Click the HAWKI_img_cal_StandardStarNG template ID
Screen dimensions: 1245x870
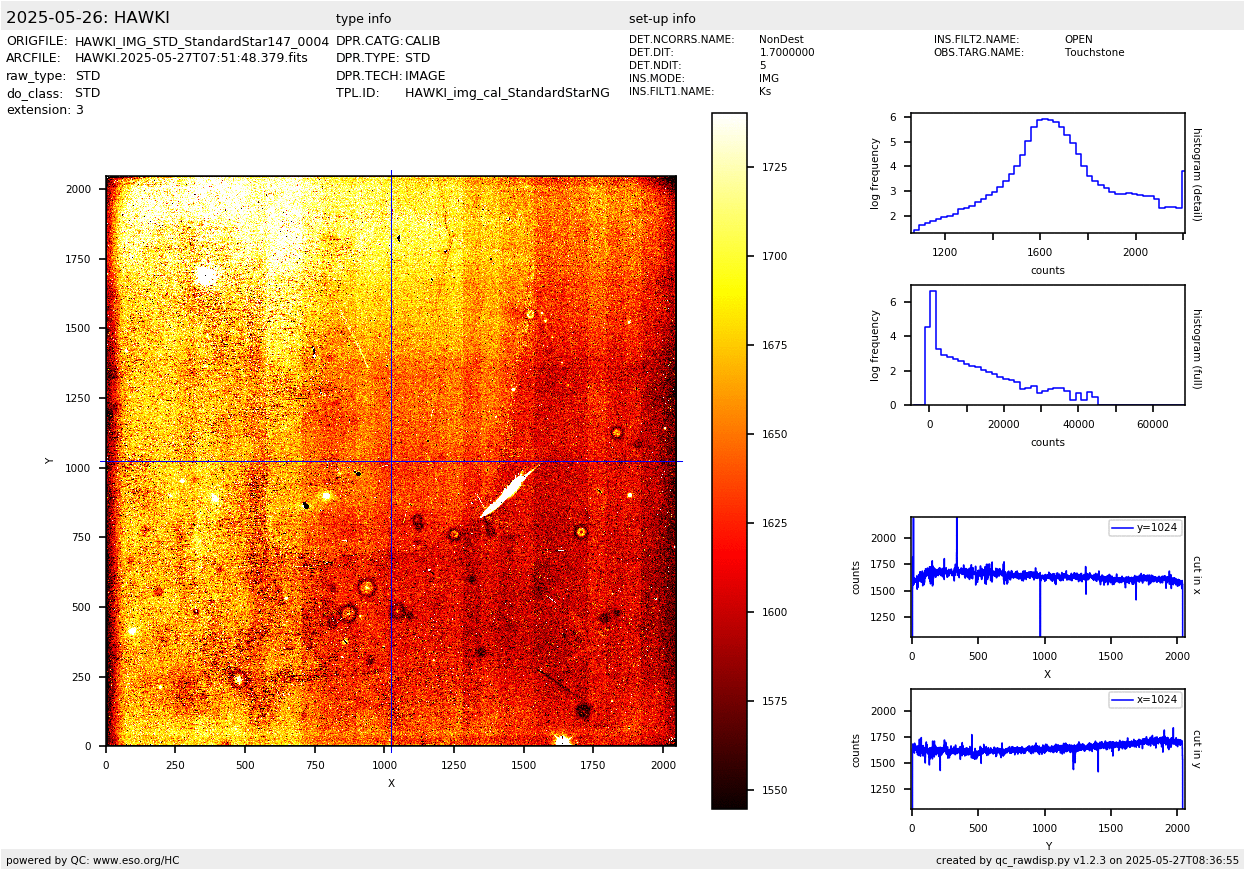[x=506, y=93]
